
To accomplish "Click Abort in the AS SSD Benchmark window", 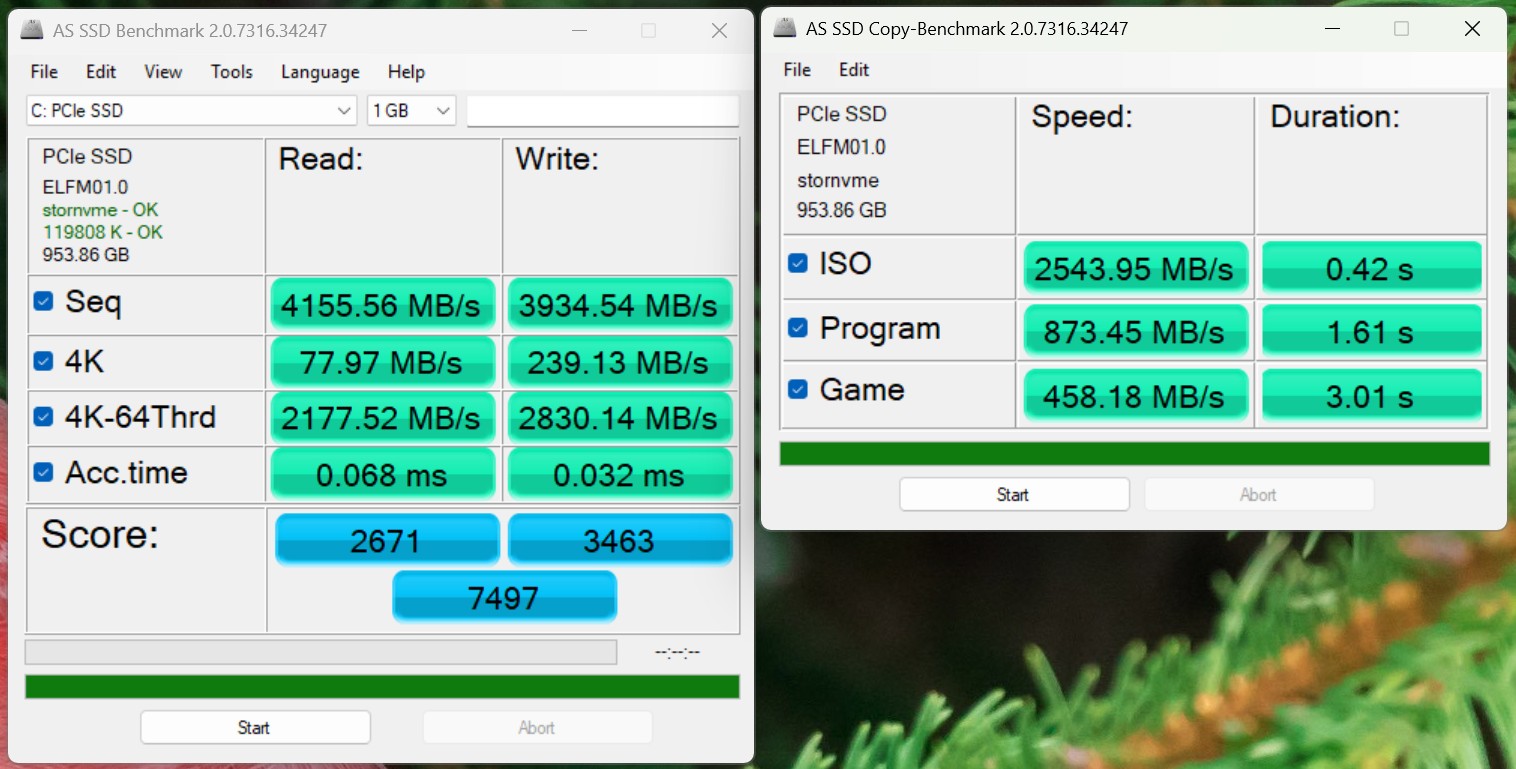I will point(537,727).
